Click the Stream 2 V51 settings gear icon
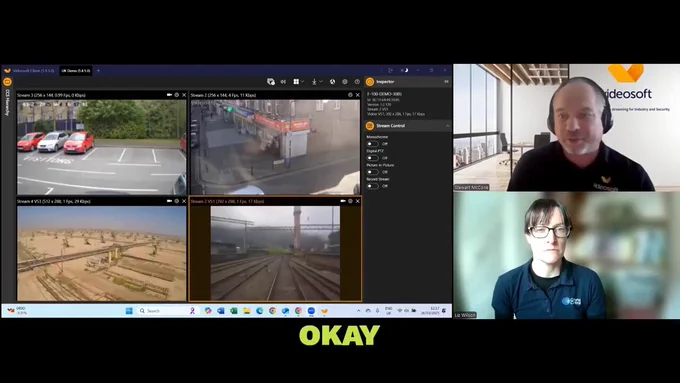Screen dimensions: 680x383 point(350,201)
